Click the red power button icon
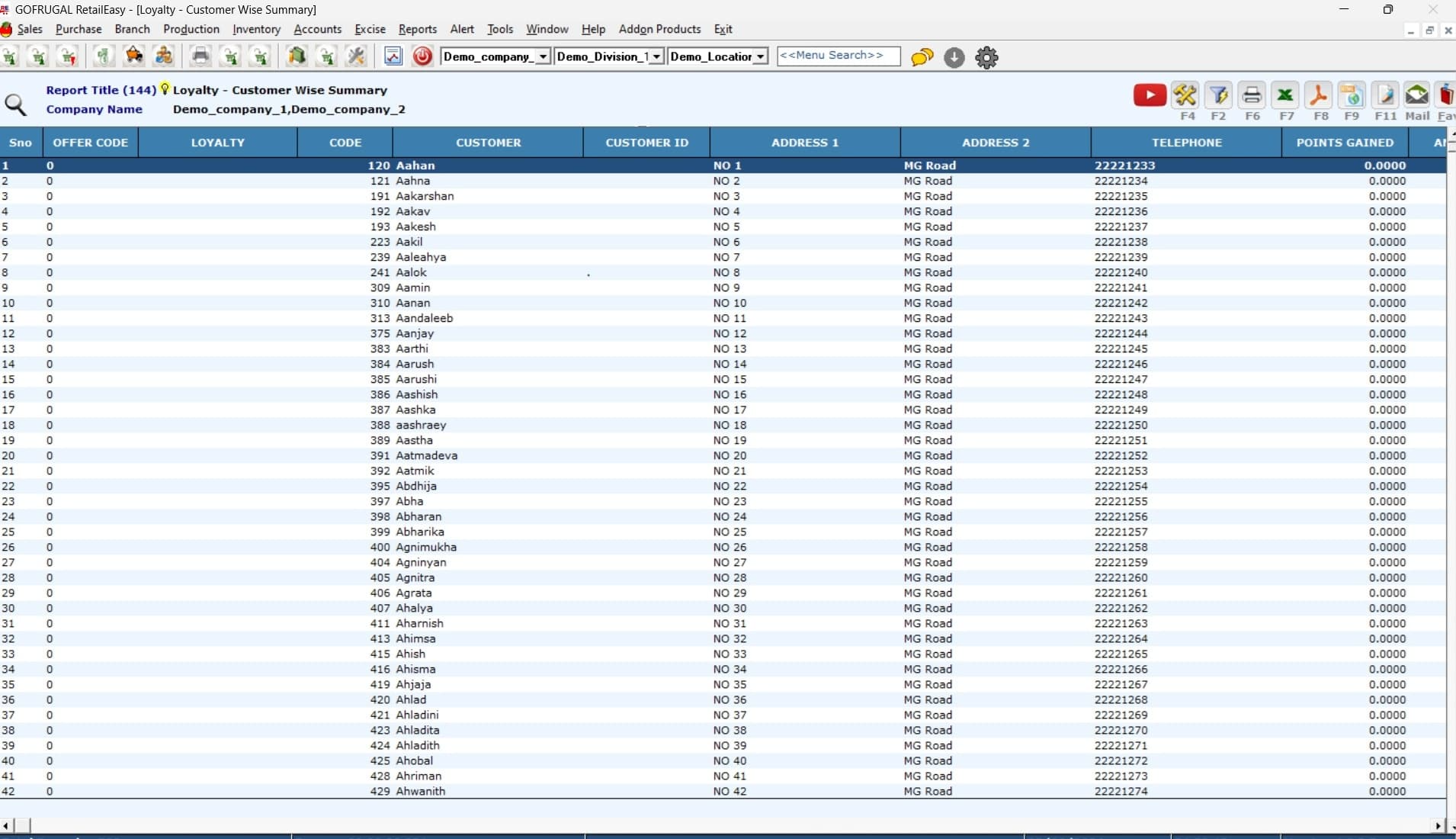 click(422, 56)
